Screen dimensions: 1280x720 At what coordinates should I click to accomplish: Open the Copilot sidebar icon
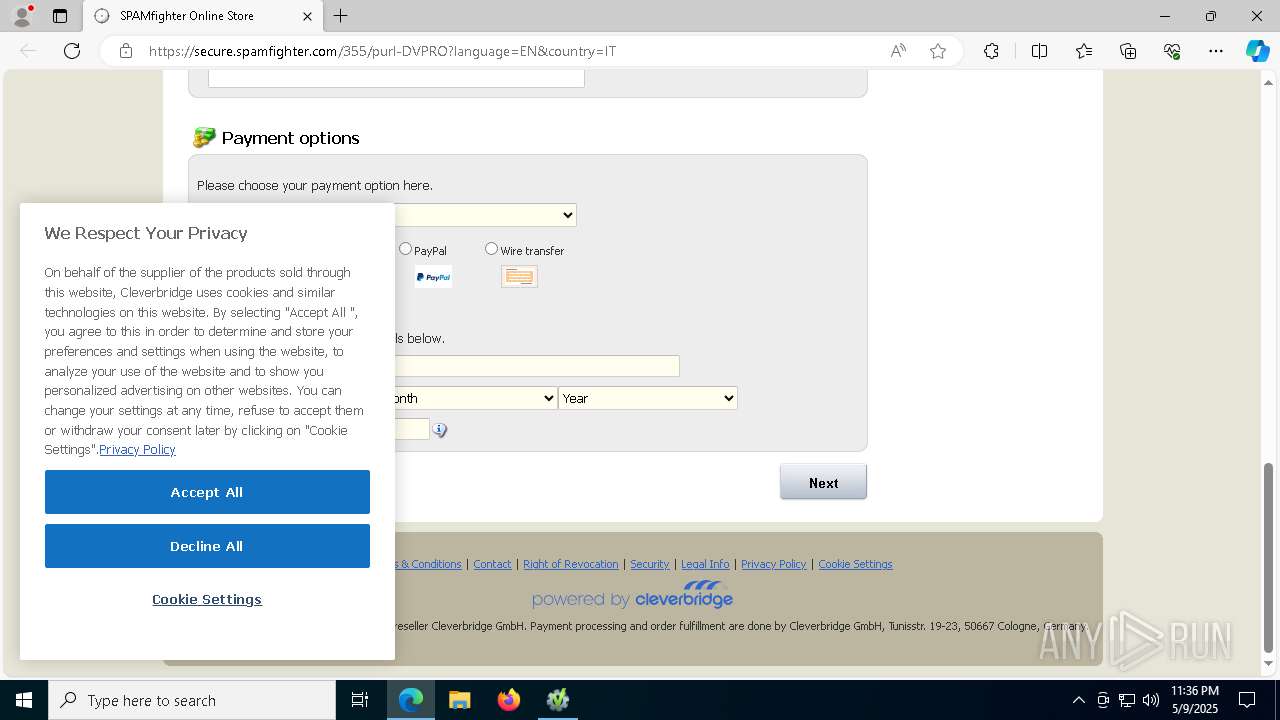pos(1257,51)
